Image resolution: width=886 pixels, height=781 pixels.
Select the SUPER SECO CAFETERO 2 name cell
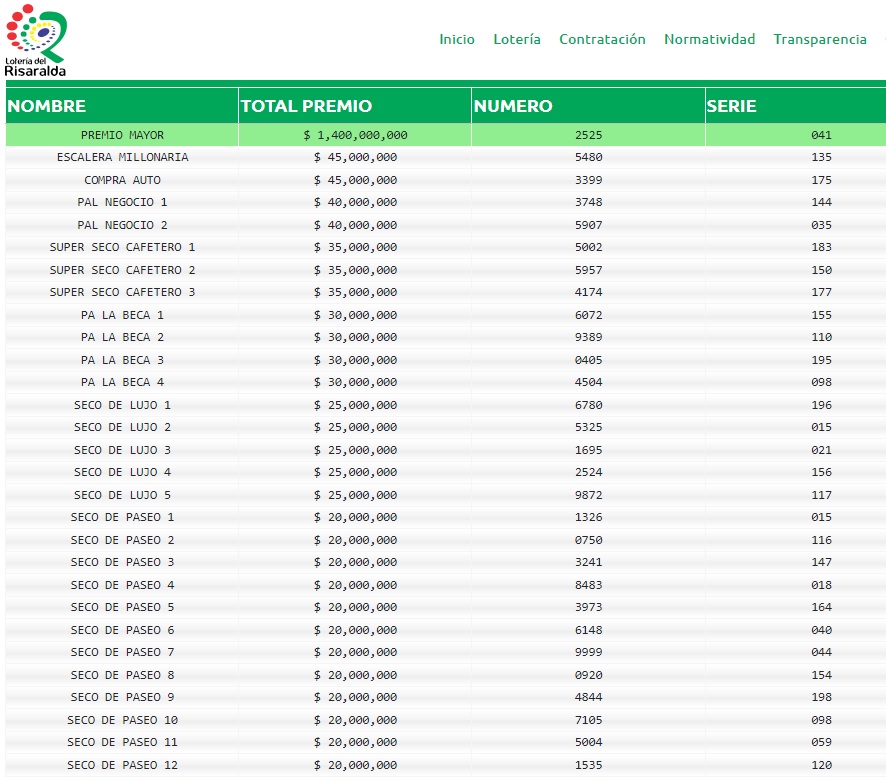(122, 270)
